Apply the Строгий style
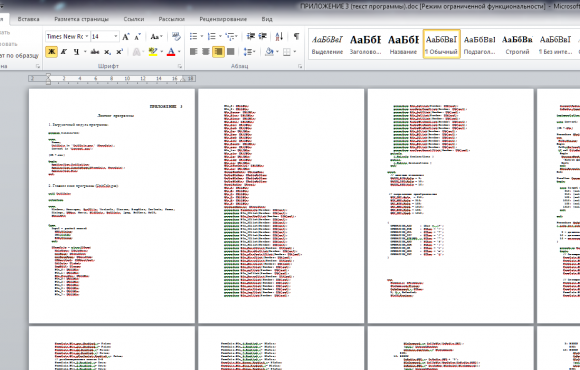The image size is (580, 370). pos(517,44)
